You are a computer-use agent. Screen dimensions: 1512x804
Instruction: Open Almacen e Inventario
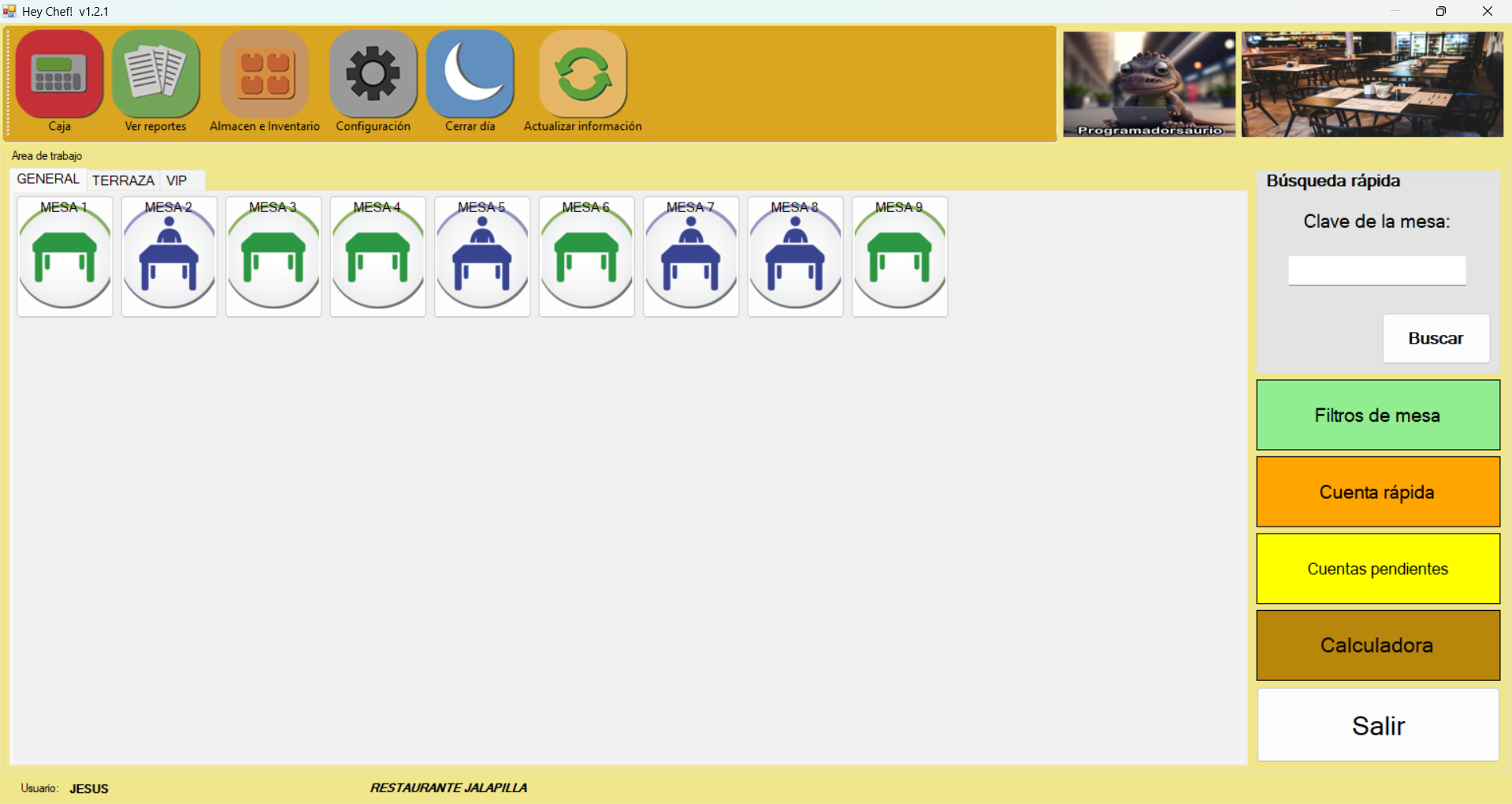point(265,74)
